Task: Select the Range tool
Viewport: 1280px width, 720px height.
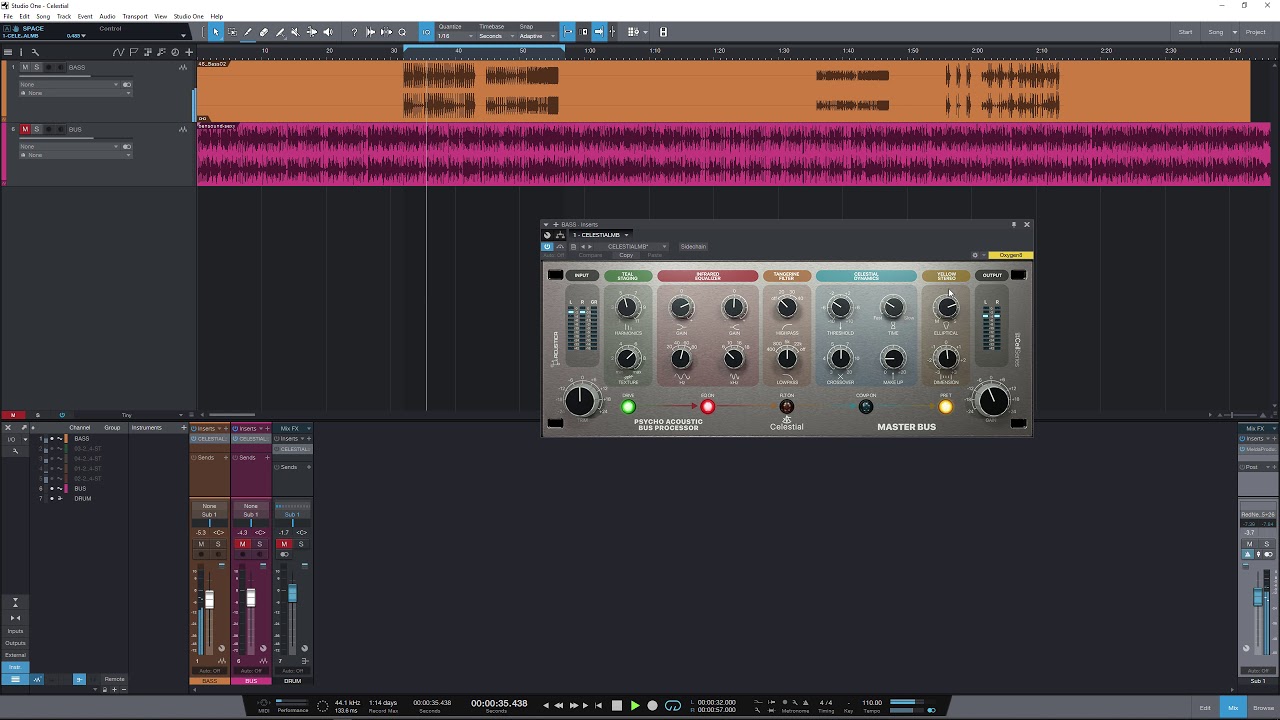Action: pyautogui.click(x=232, y=32)
